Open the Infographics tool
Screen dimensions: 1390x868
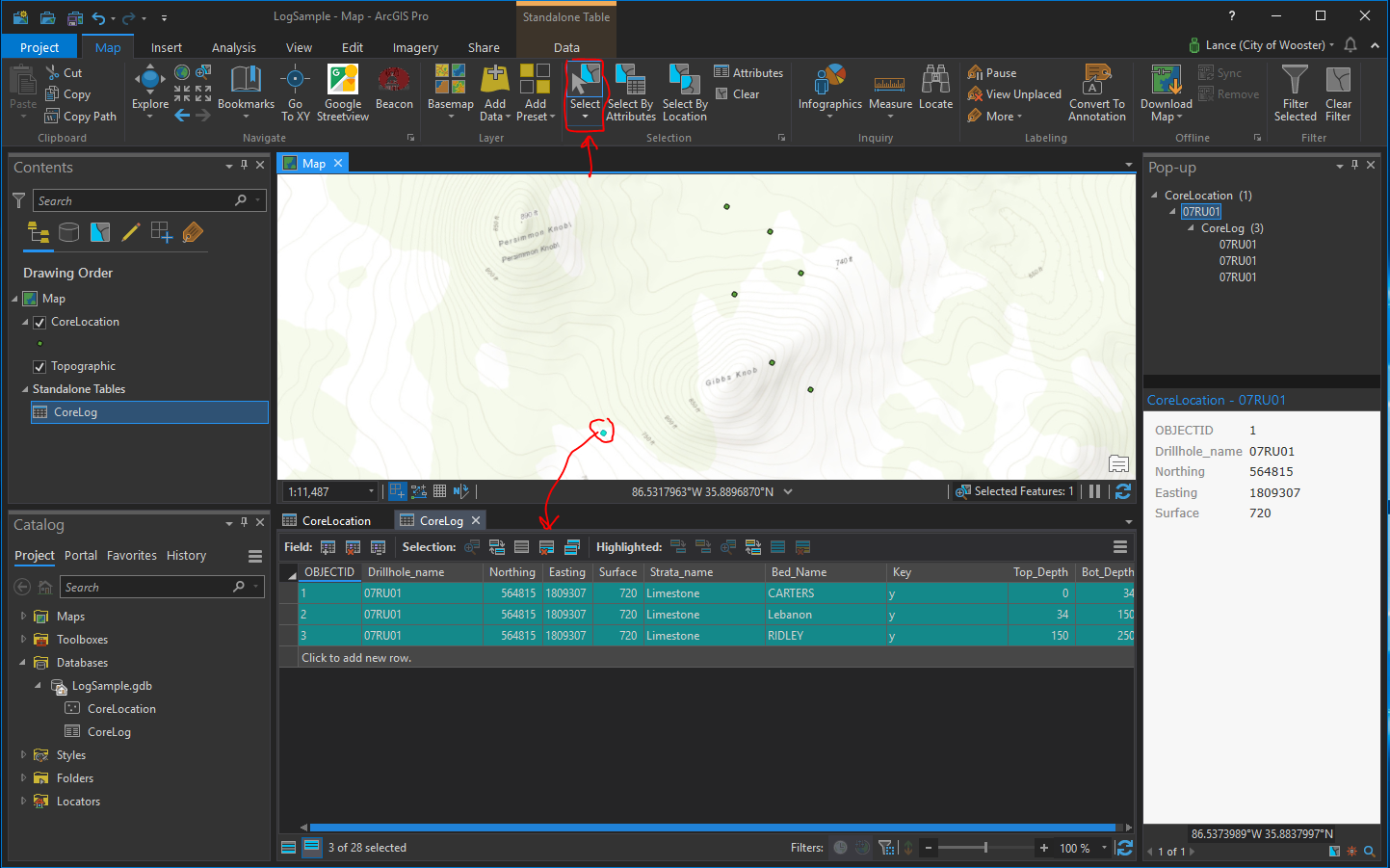pos(830,92)
